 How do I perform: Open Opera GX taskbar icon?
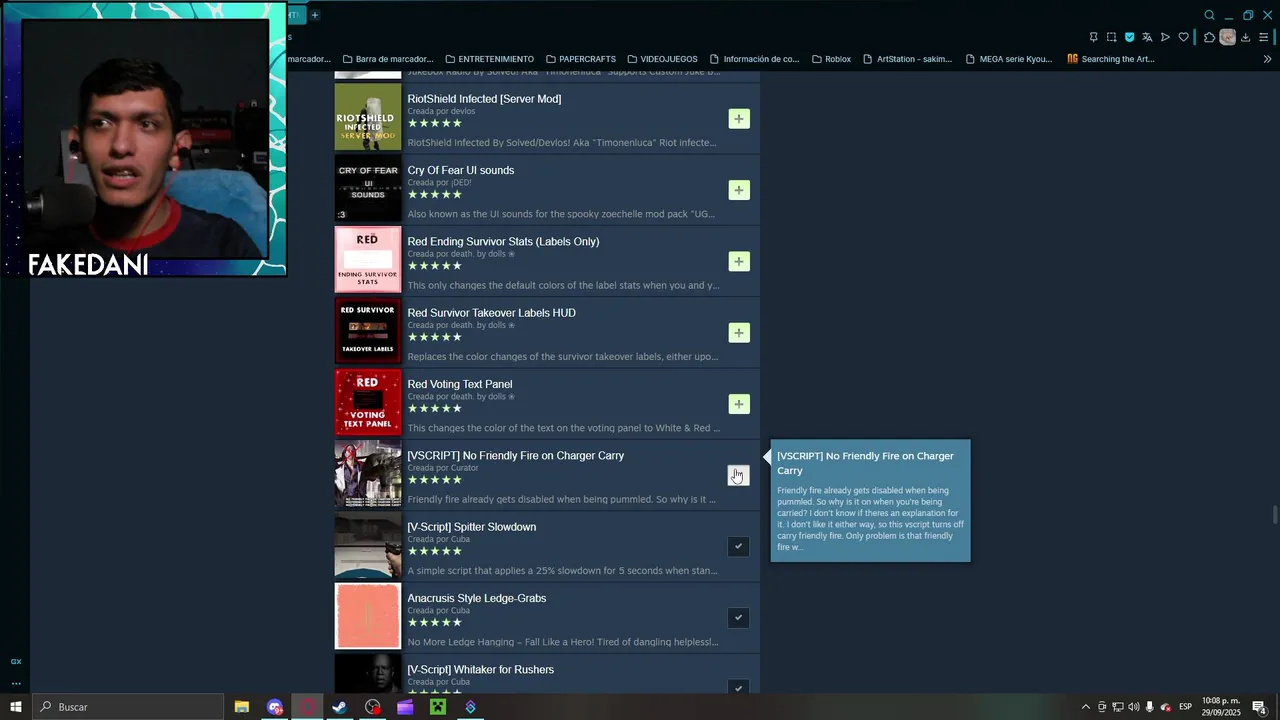pos(307,707)
